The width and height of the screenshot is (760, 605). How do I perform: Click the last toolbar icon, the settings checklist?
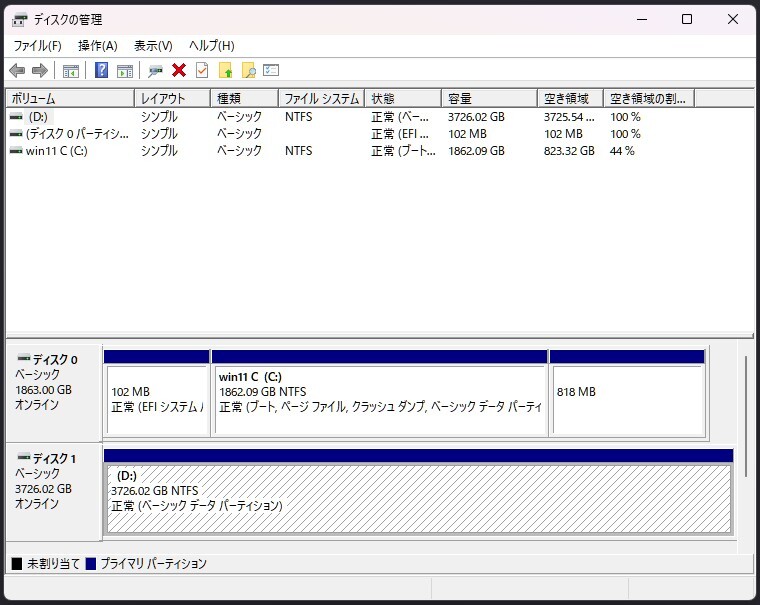point(271,70)
